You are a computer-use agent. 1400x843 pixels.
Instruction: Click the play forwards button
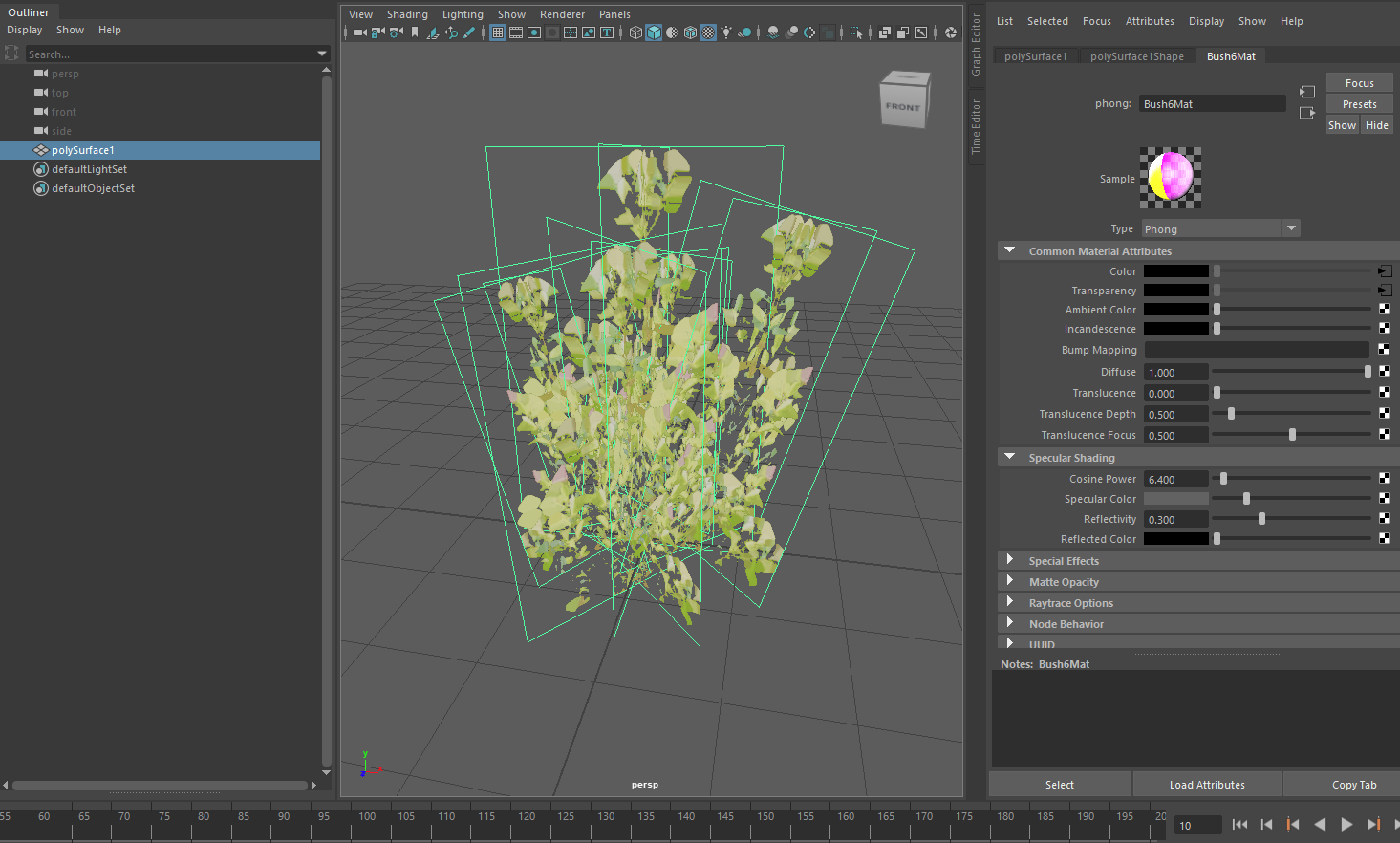pyautogui.click(x=1346, y=824)
